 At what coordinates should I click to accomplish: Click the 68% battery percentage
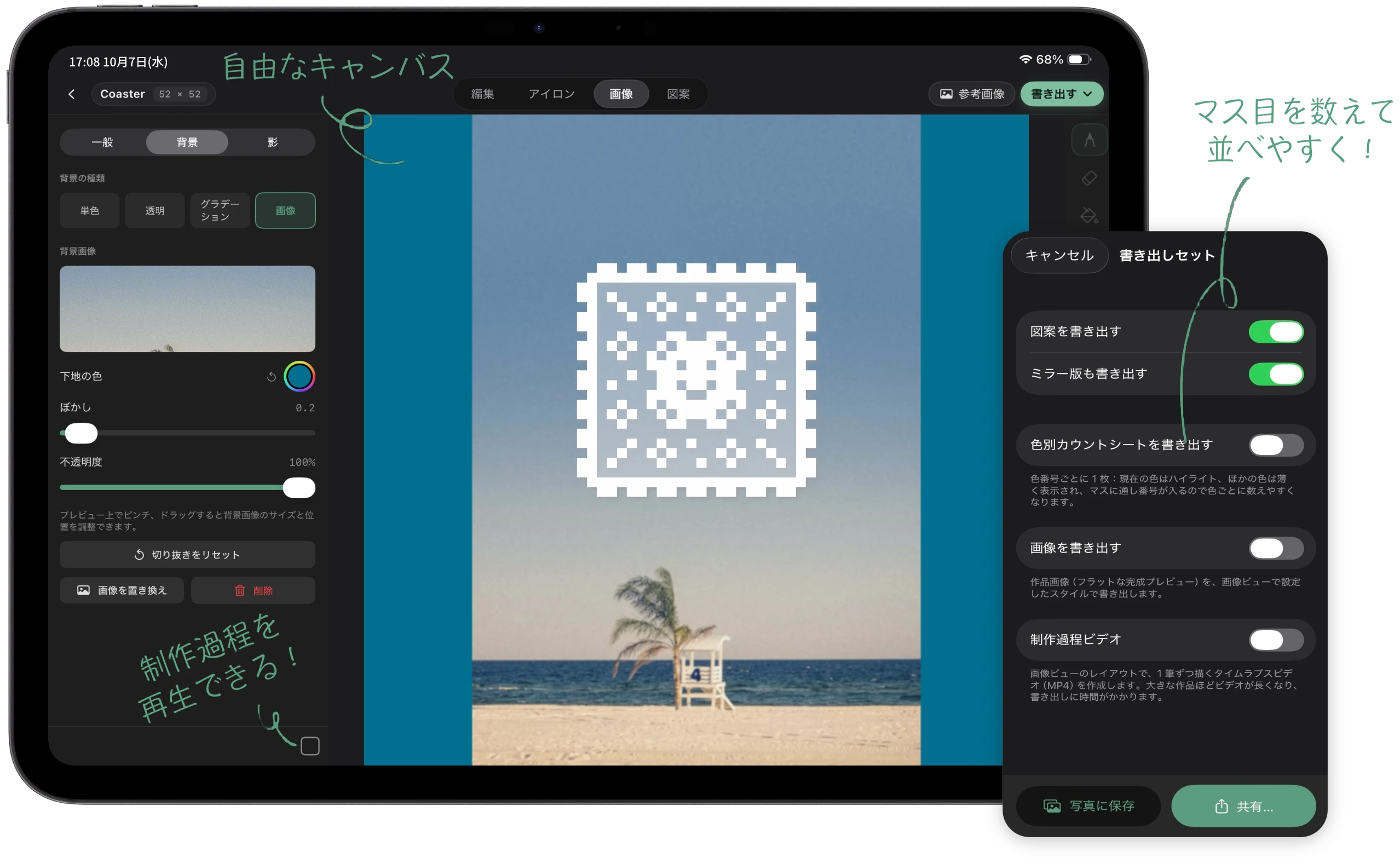pyautogui.click(x=1049, y=60)
